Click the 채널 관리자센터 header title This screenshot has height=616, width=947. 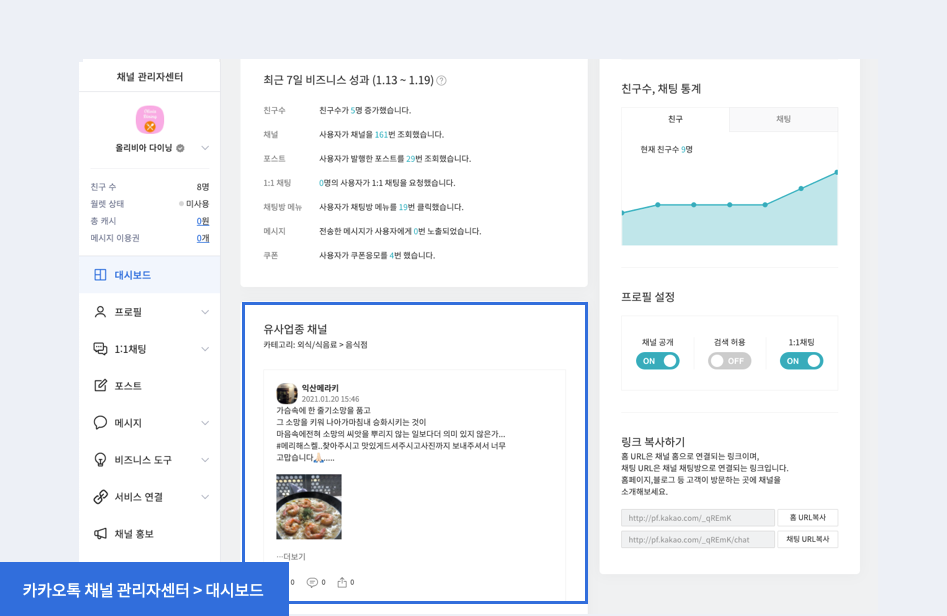pos(150,77)
